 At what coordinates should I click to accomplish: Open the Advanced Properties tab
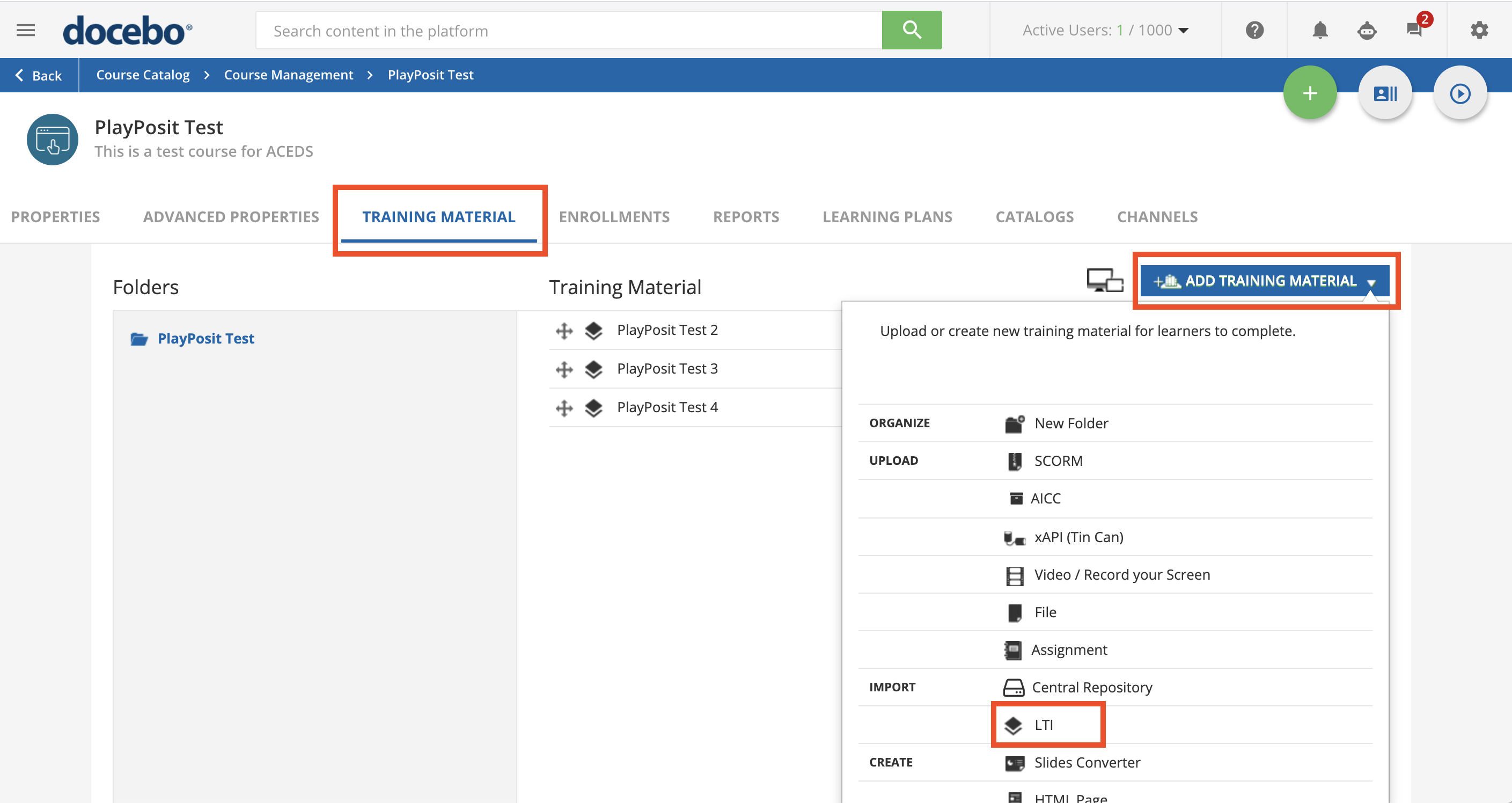click(231, 217)
